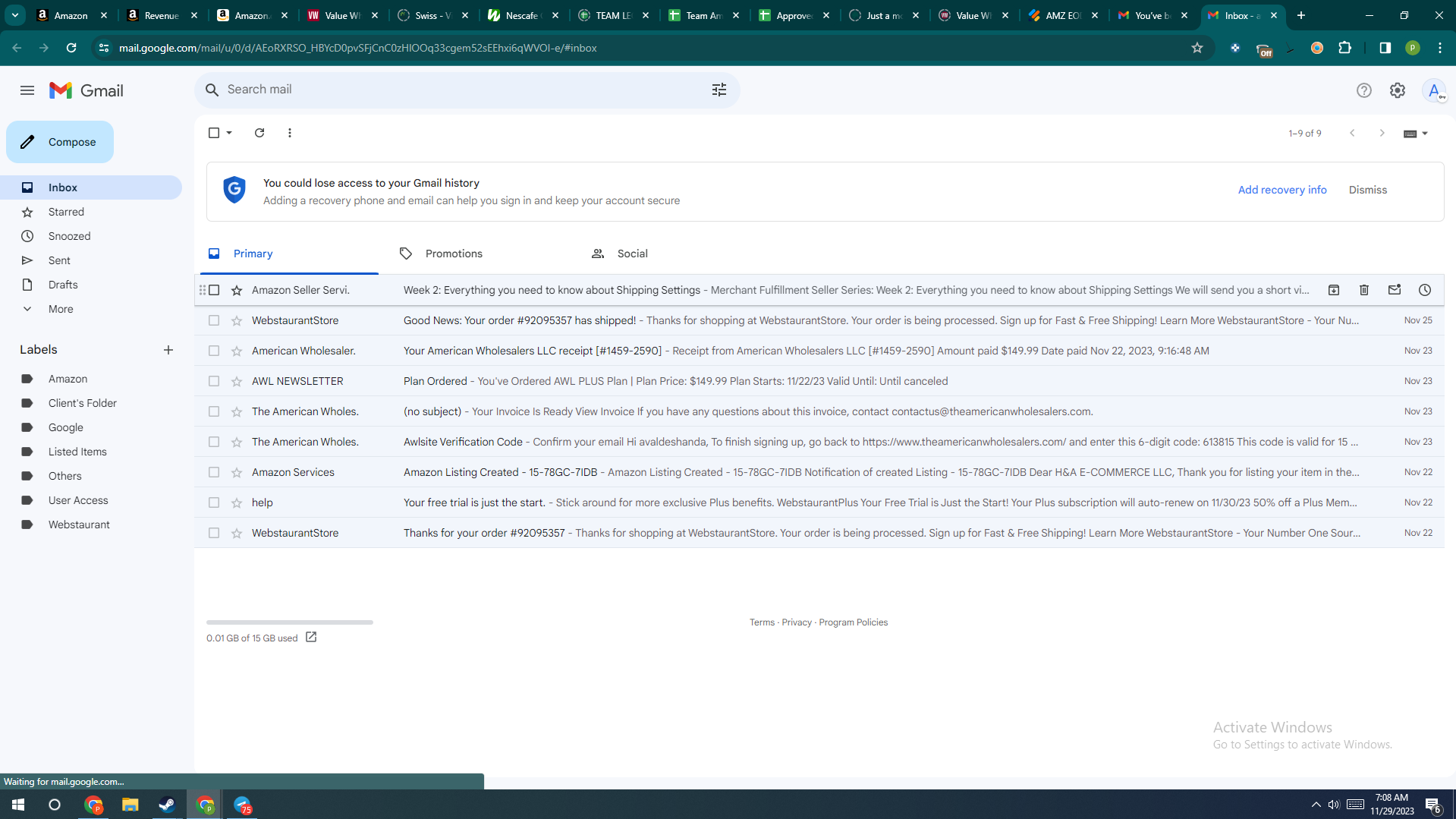1456x819 pixels.
Task: Open the input tools keyboard dropdown
Action: click(x=1416, y=134)
